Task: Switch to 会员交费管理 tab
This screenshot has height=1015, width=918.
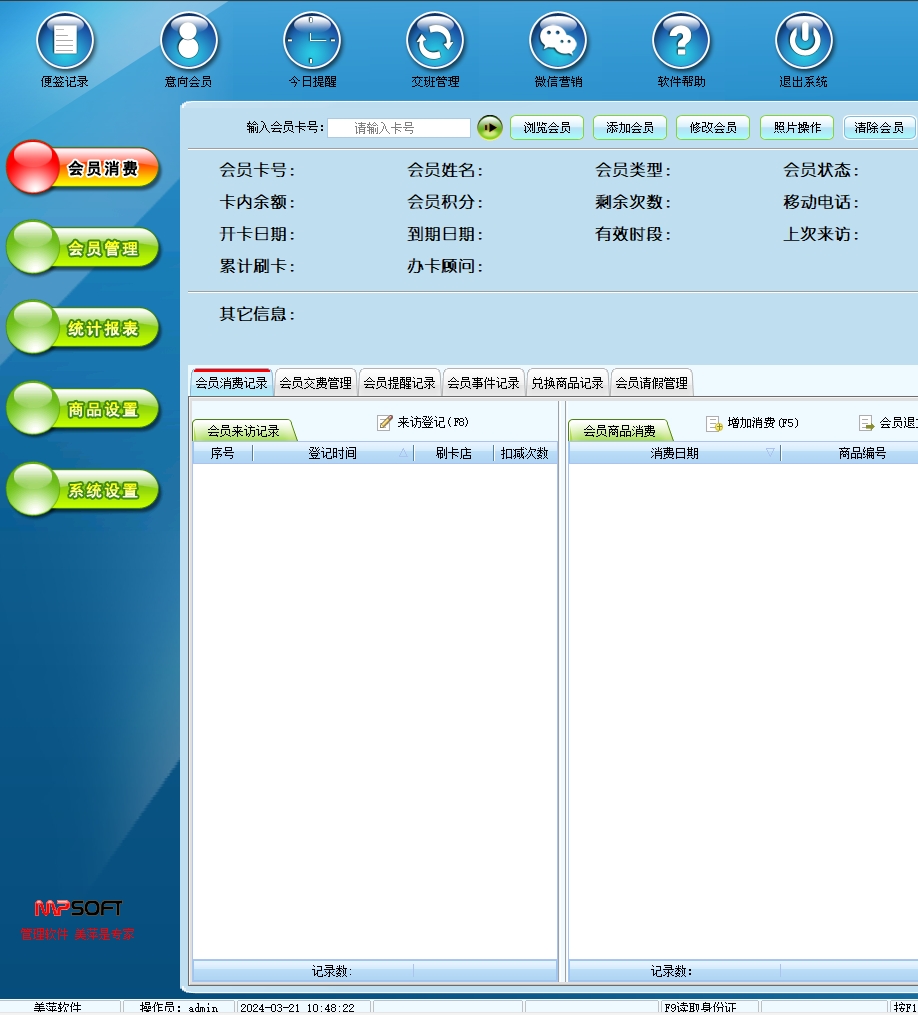Action: pos(315,383)
